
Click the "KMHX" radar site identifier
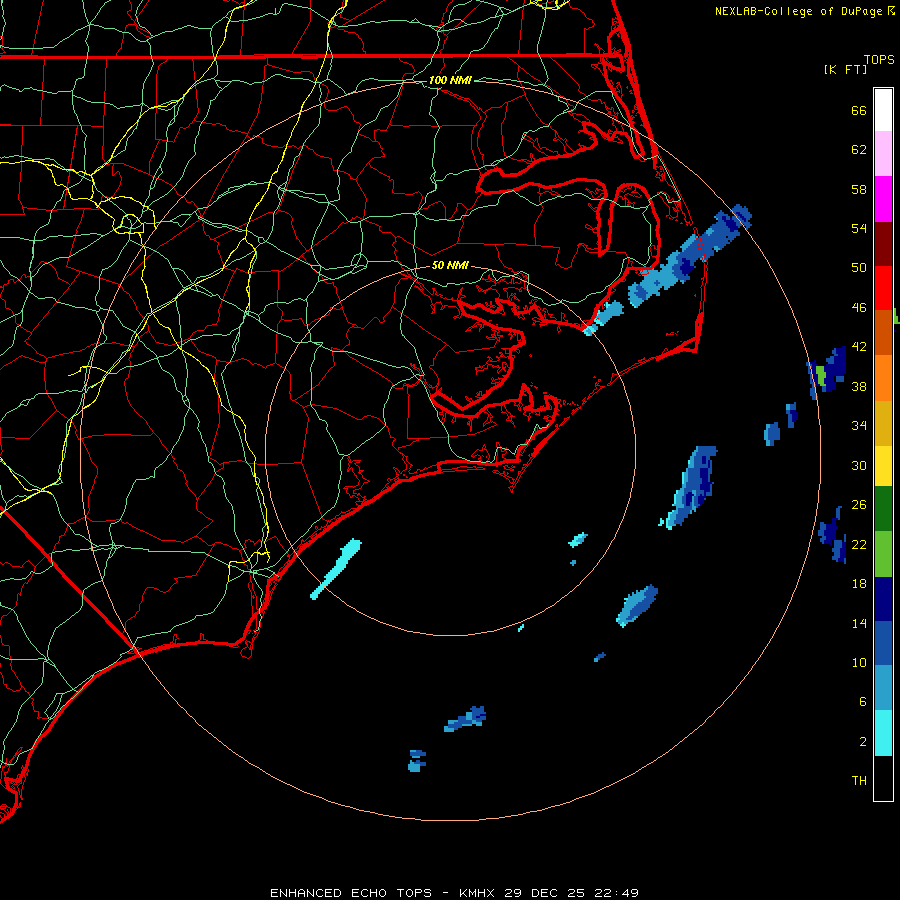click(x=478, y=893)
